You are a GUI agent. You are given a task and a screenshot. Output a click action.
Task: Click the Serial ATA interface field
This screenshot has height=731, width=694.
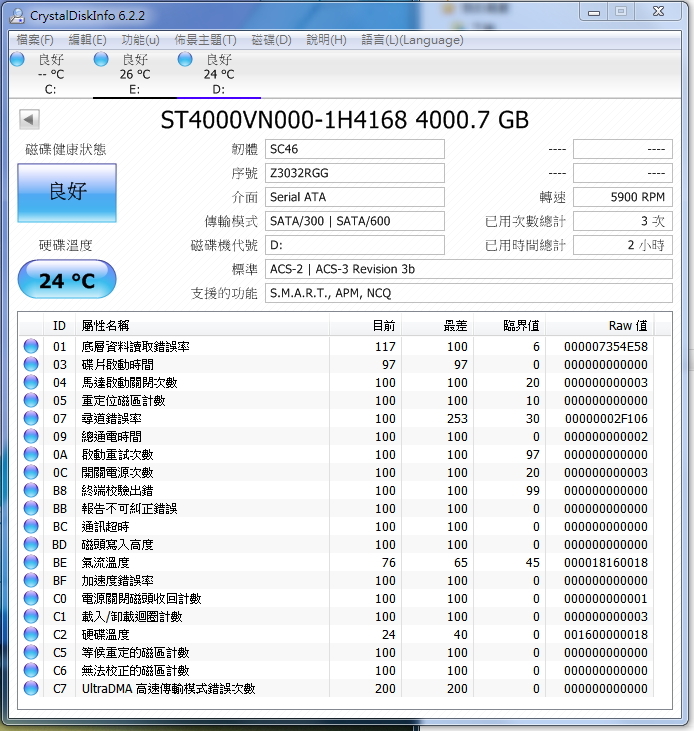click(x=355, y=197)
